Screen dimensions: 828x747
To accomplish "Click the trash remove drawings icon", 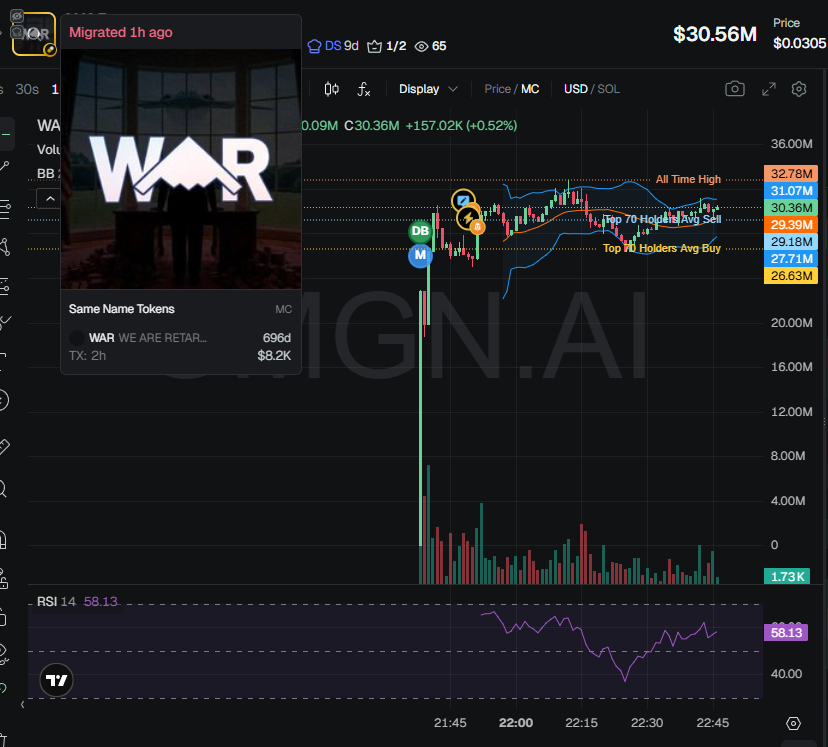I will click(x=3, y=739).
